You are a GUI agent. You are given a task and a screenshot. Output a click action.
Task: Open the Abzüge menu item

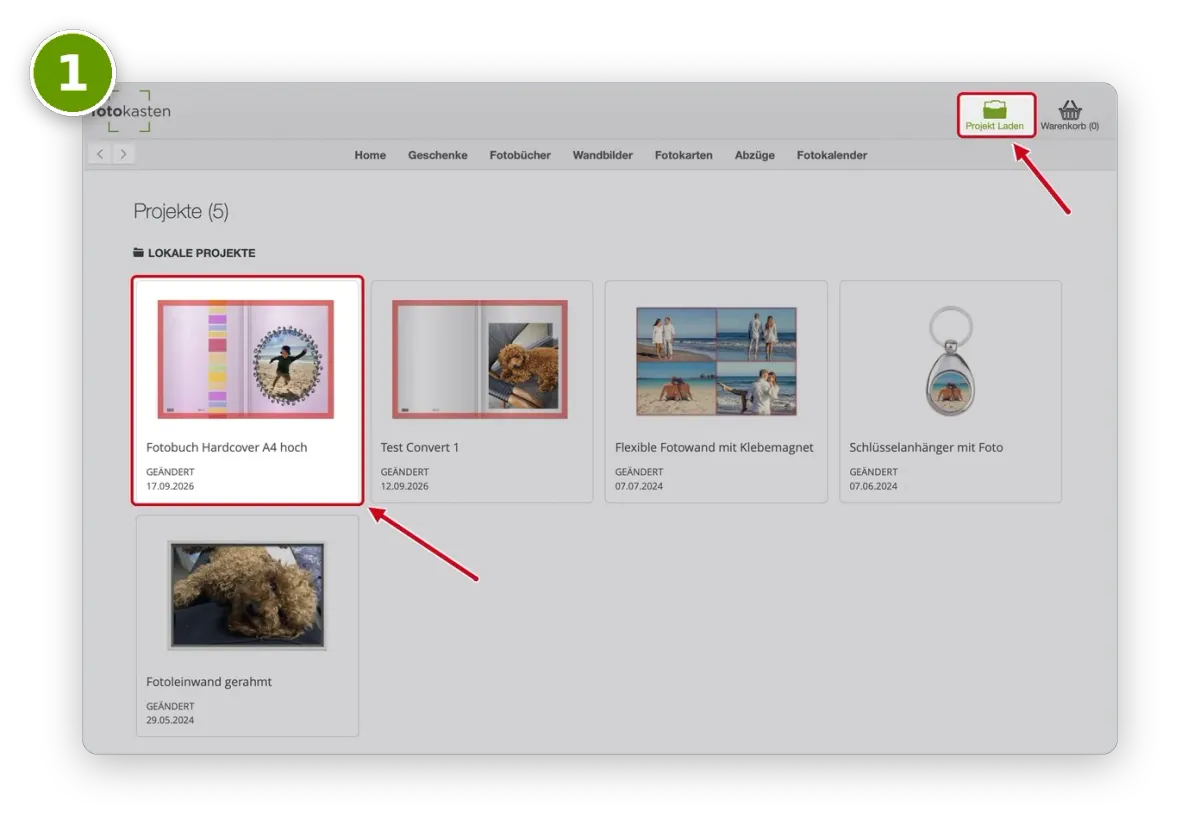click(755, 155)
